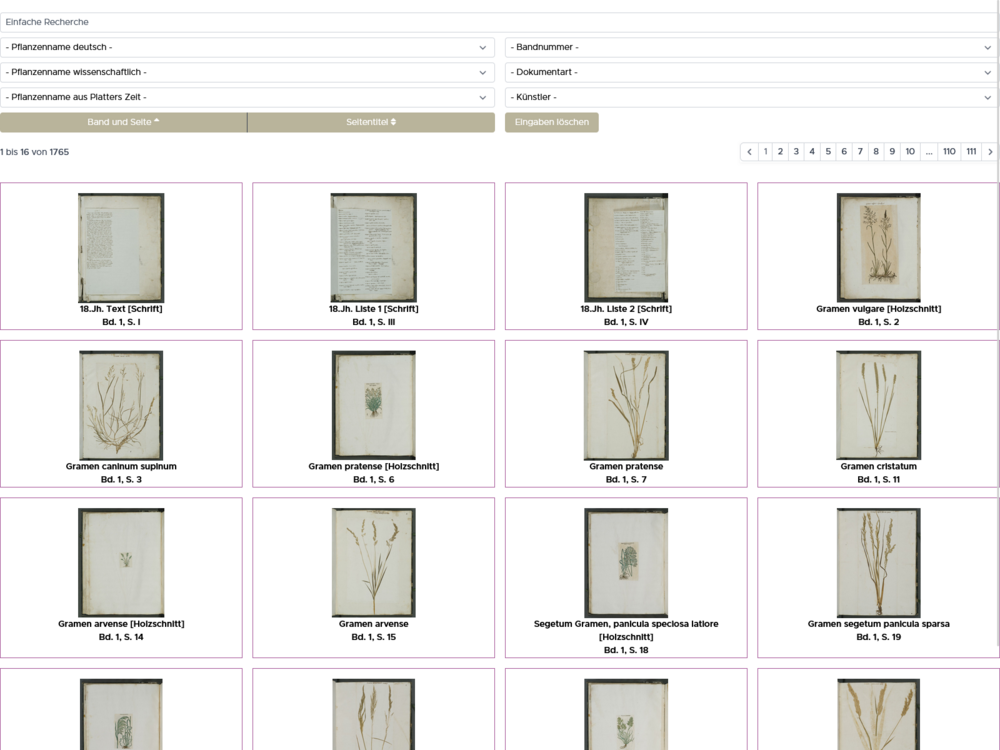Click the Eingaben löschen button
This screenshot has height=750, width=1000.
[551, 122]
